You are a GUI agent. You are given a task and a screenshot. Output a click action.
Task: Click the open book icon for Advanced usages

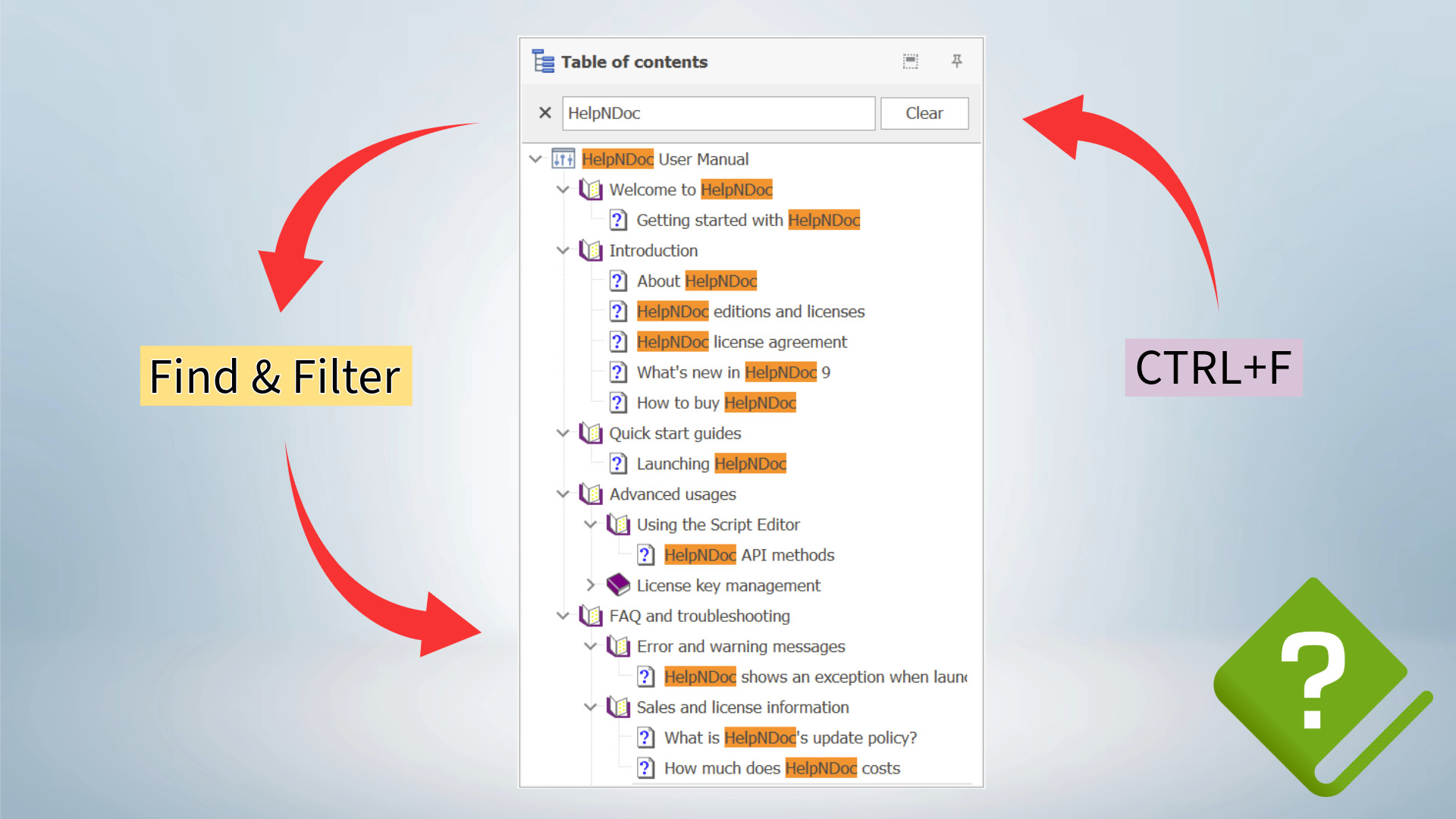click(591, 494)
